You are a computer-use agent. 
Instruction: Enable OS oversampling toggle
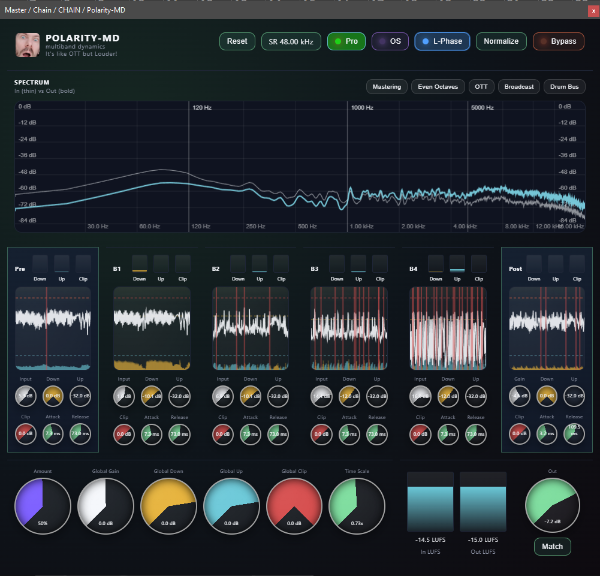(x=391, y=42)
